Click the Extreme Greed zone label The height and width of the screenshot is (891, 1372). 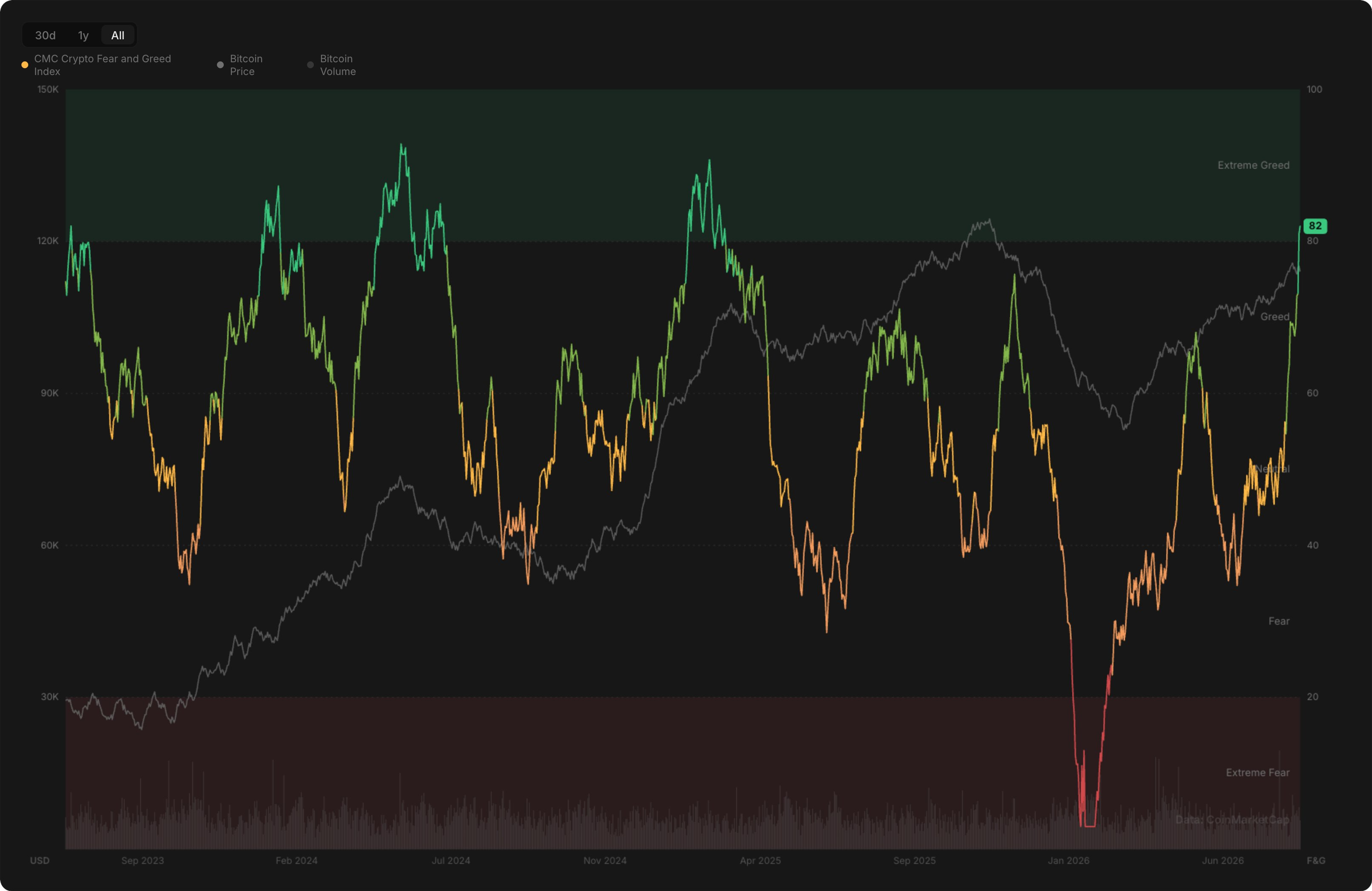coord(1253,165)
